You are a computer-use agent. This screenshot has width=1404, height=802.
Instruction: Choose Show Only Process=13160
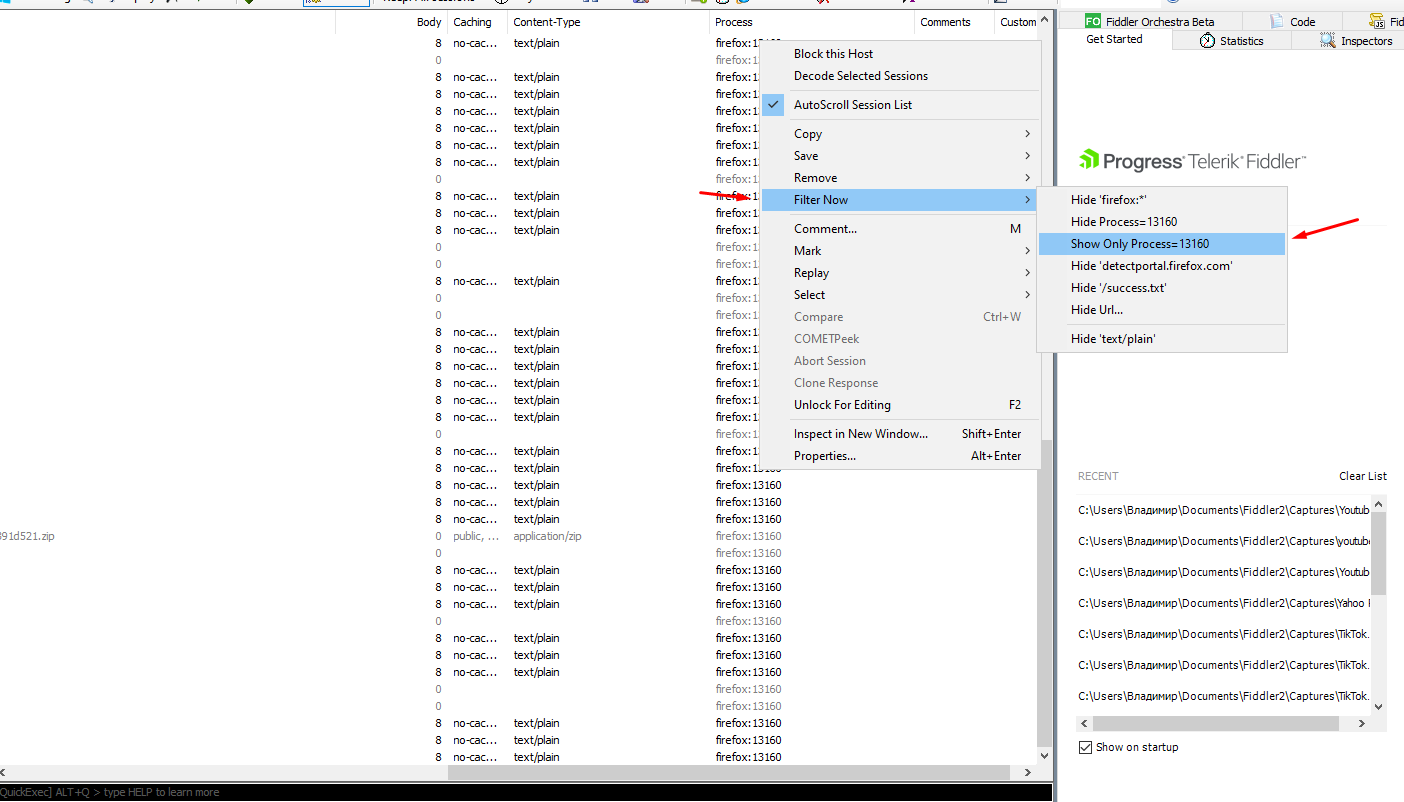(x=1140, y=244)
